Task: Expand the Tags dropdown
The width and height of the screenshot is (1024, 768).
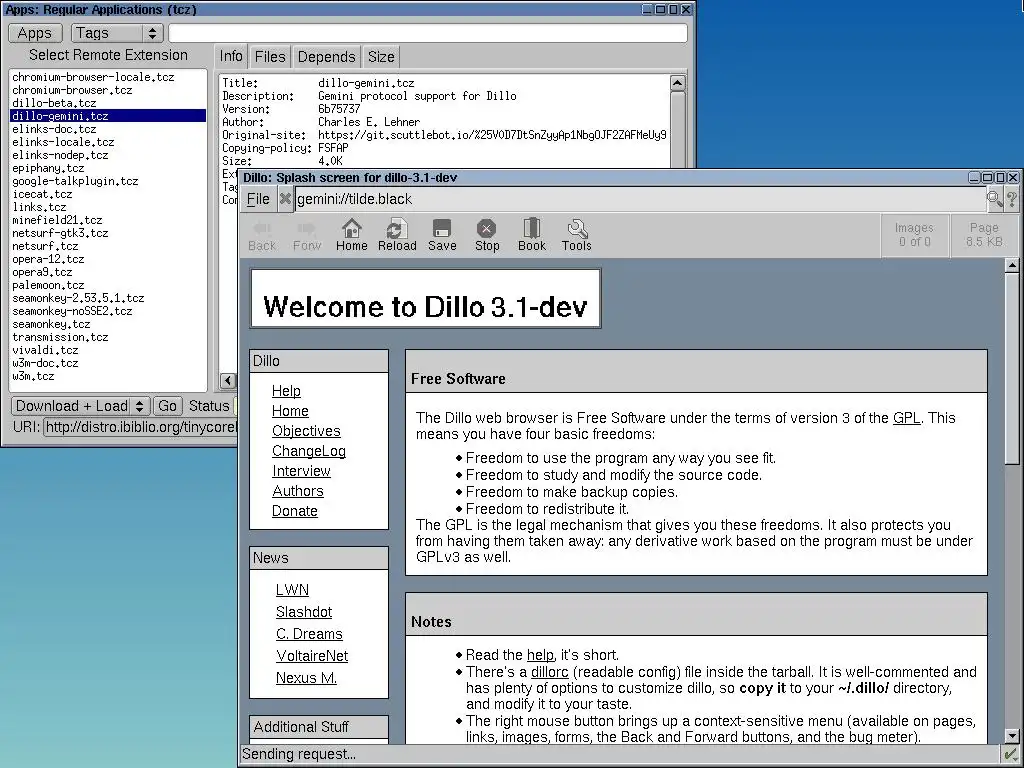Action: pyautogui.click(x=116, y=33)
